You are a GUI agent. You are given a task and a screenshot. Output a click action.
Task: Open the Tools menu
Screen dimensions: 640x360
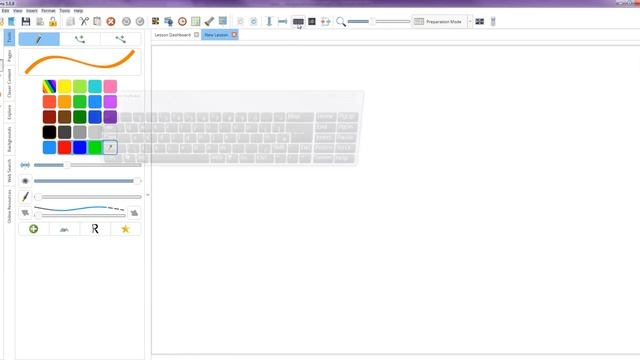[64, 11]
